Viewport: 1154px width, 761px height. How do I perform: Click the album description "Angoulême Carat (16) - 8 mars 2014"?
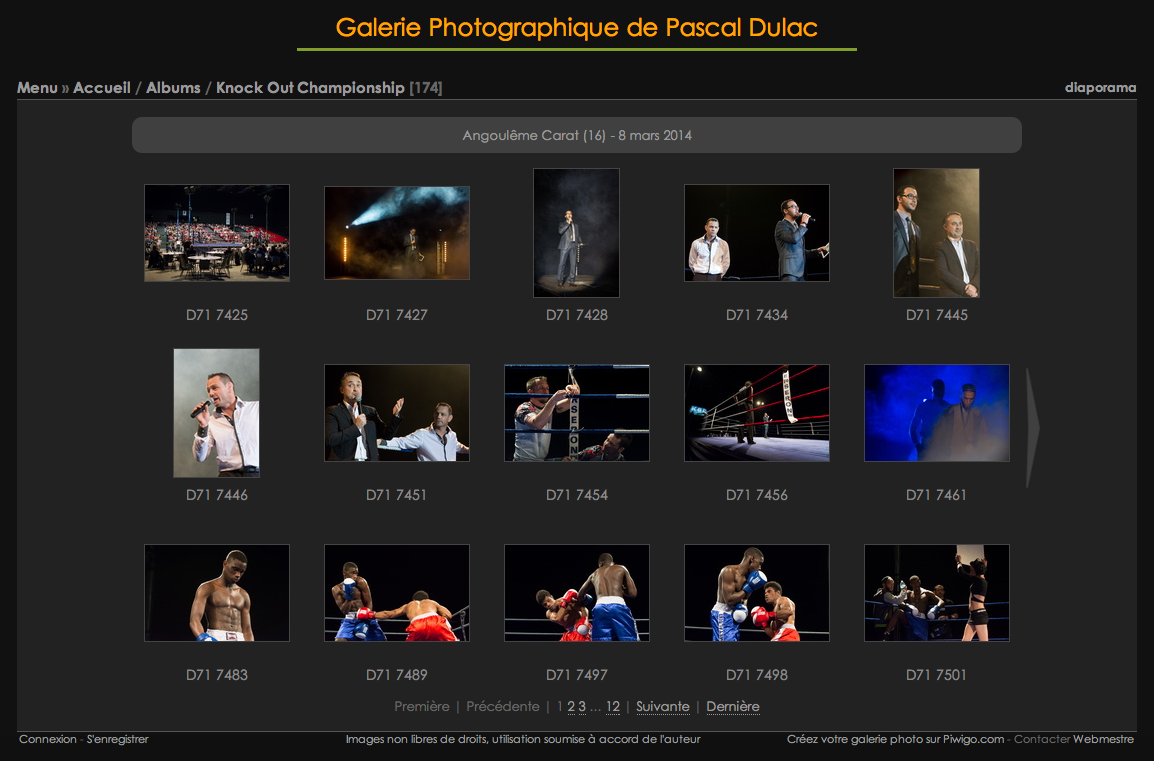pos(577,135)
